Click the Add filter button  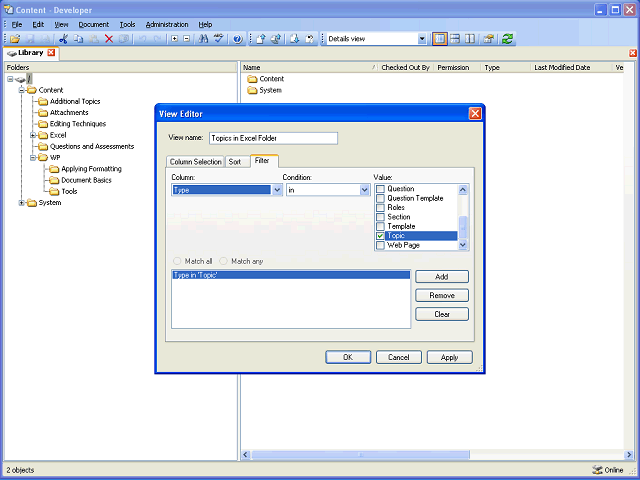point(442,277)
